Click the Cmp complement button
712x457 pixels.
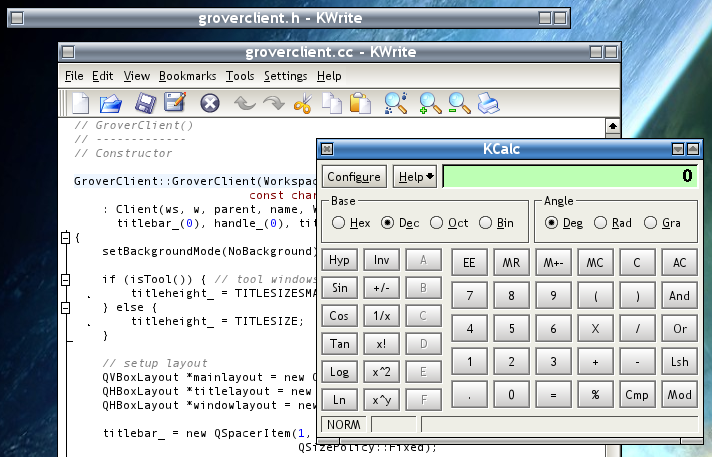(x=637, y=395)
